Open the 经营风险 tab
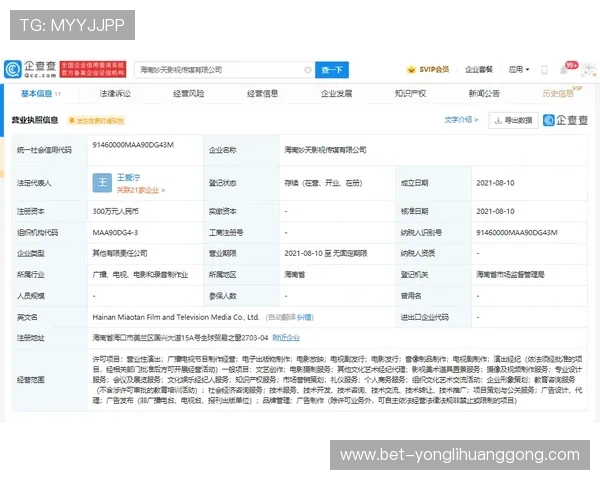Image resolution: width=600 pixels, height=480 pixels. (189, 93)
